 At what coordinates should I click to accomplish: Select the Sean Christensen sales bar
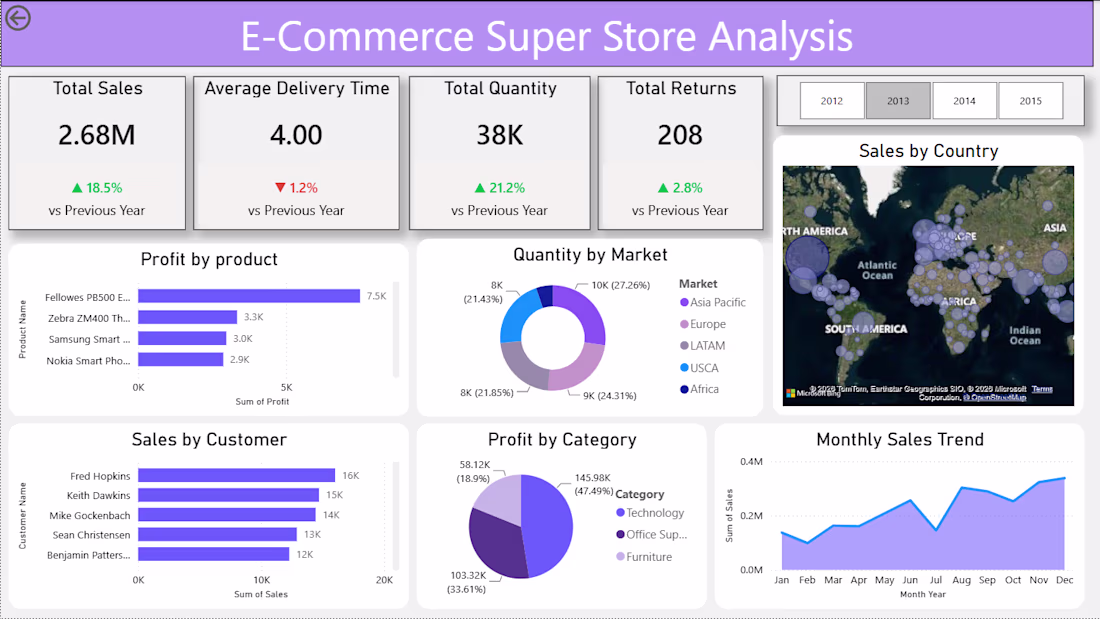(x=217, y=534)
